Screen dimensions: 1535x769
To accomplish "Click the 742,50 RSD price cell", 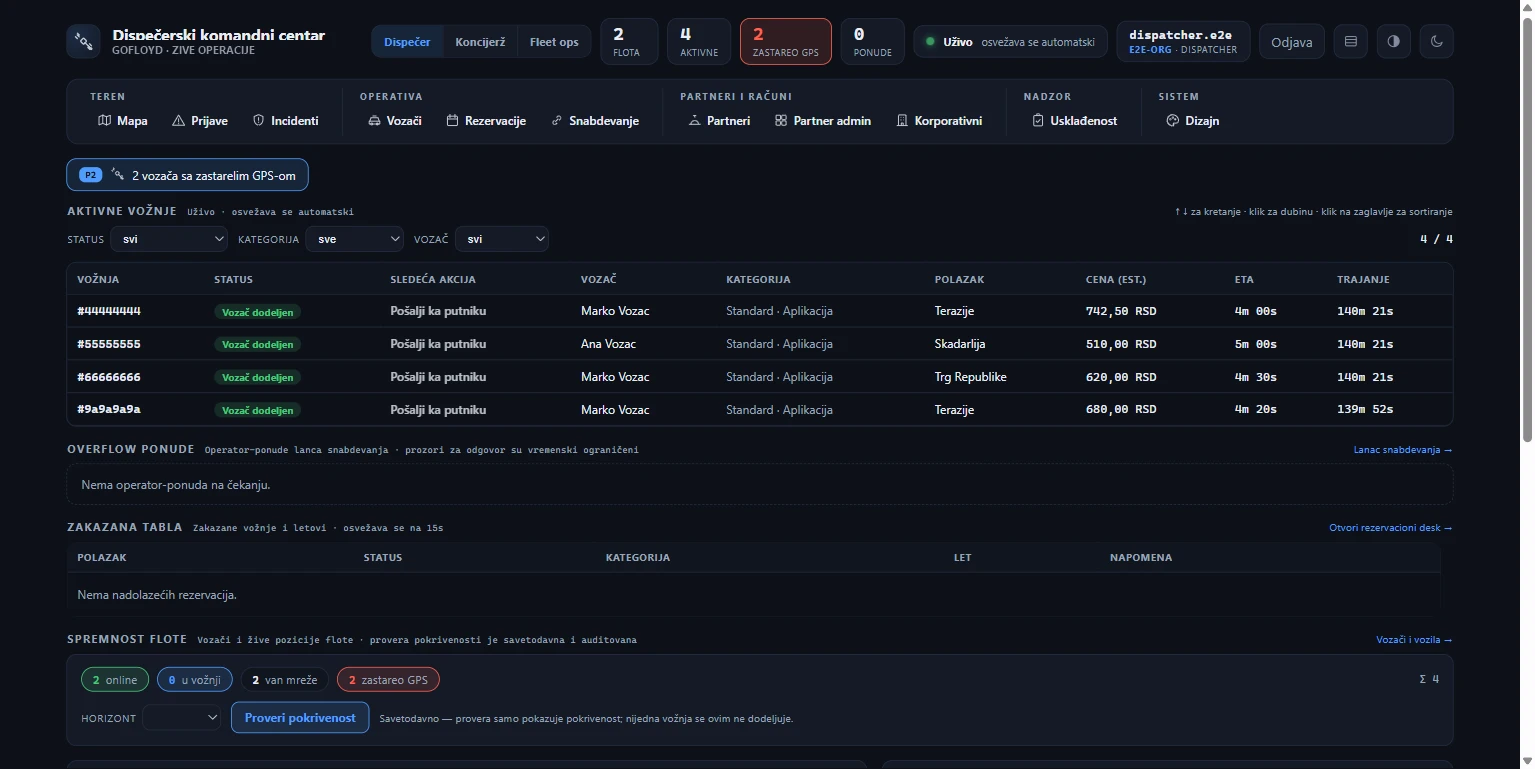I will tap(1121, 311).
